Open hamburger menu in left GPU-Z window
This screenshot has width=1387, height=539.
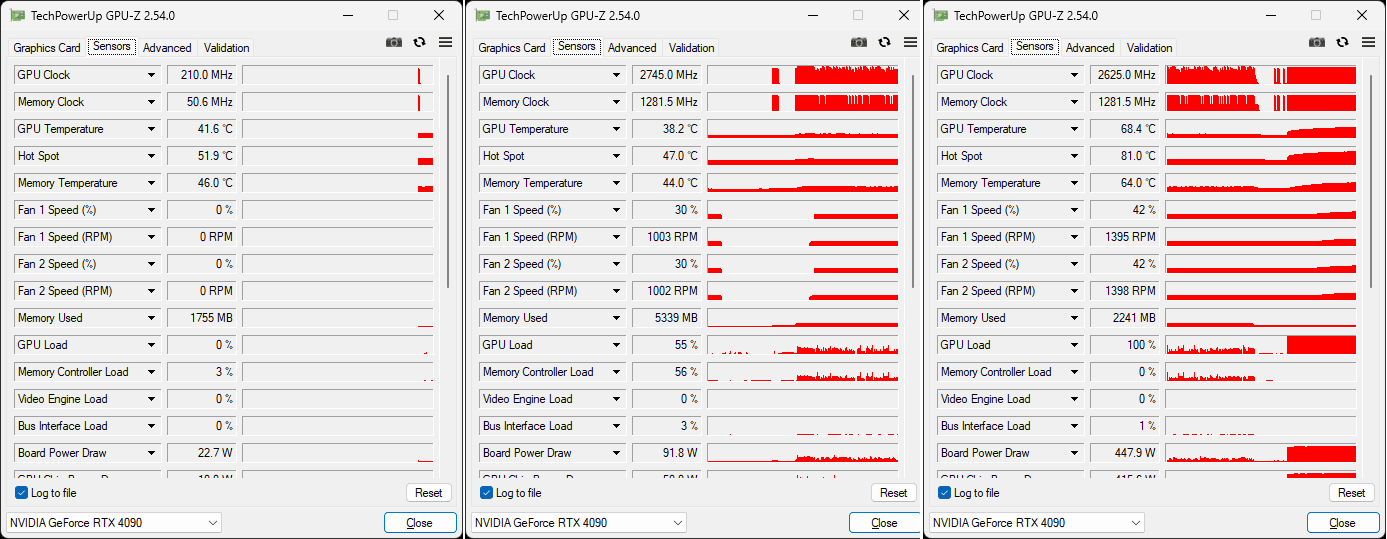445,42
